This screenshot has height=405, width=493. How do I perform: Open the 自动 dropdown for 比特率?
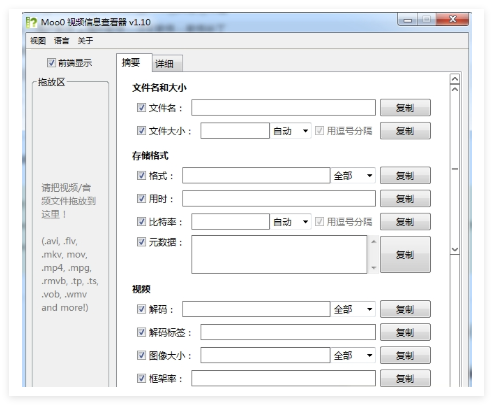coord(290,222)
